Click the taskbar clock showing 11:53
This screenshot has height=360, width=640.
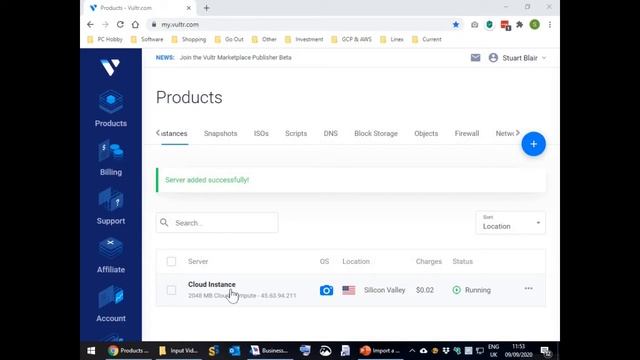518,351
